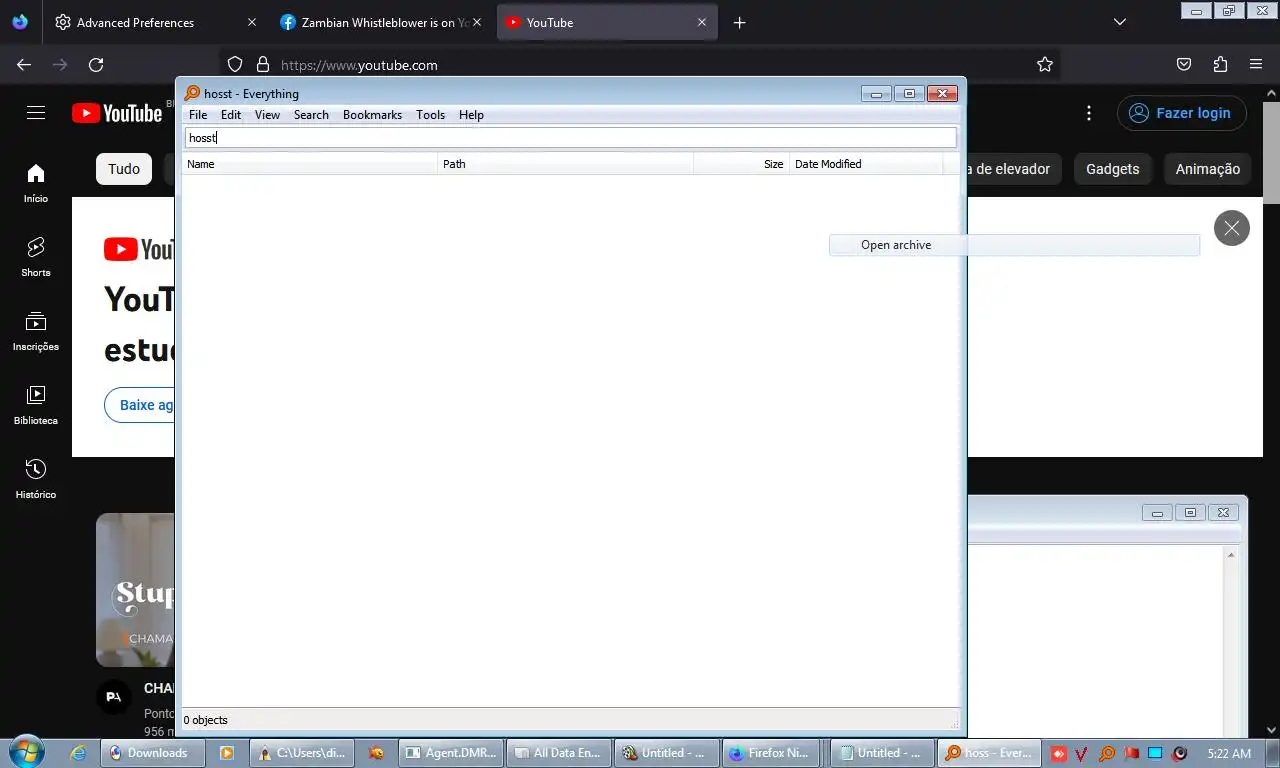The image size is (1280, 768).
Task: Sort results by the Size column header
Action: tap(741, 164)
